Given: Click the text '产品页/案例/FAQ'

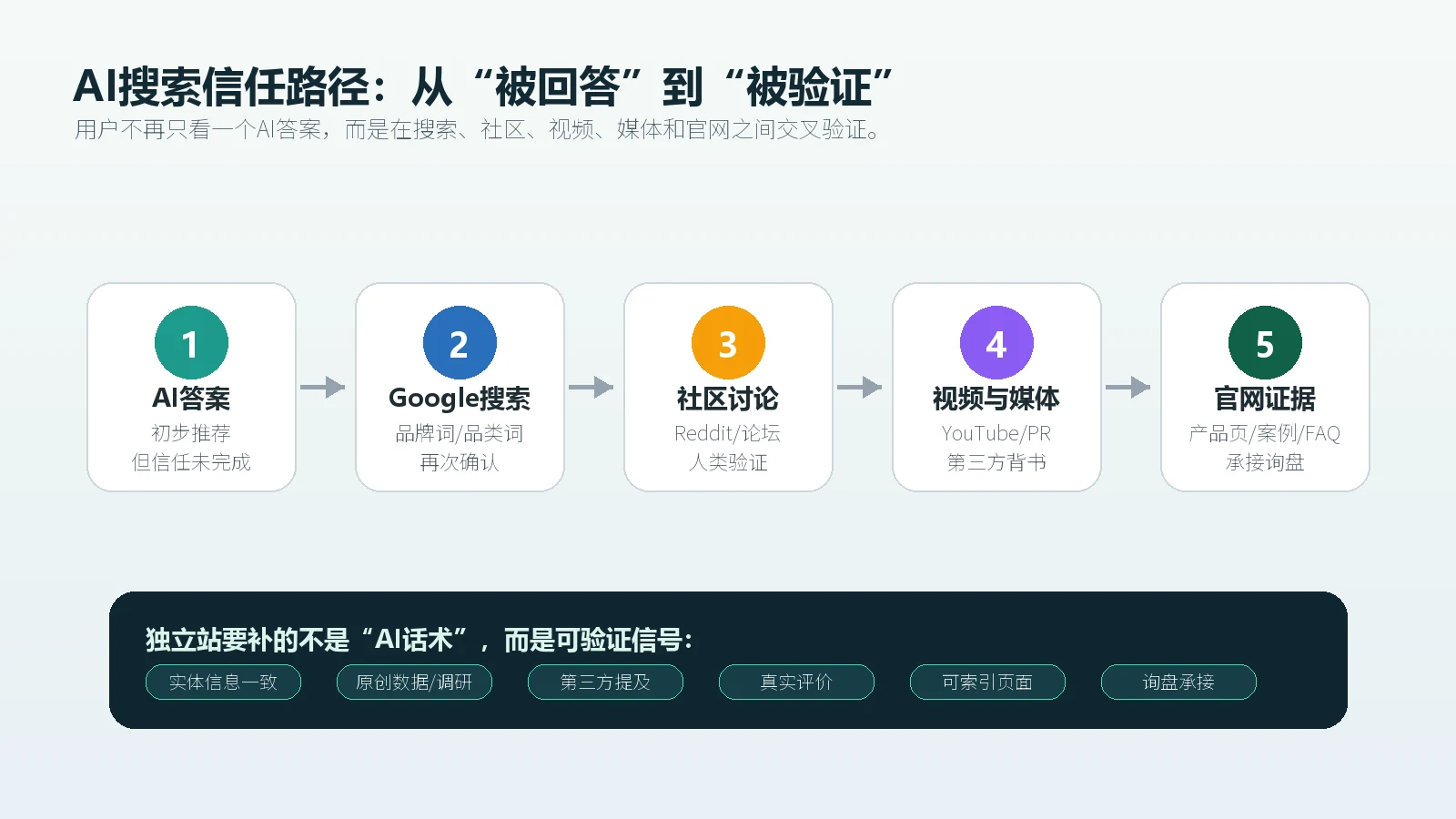Looking at the screenshot, I should [x=1265, y=433].
